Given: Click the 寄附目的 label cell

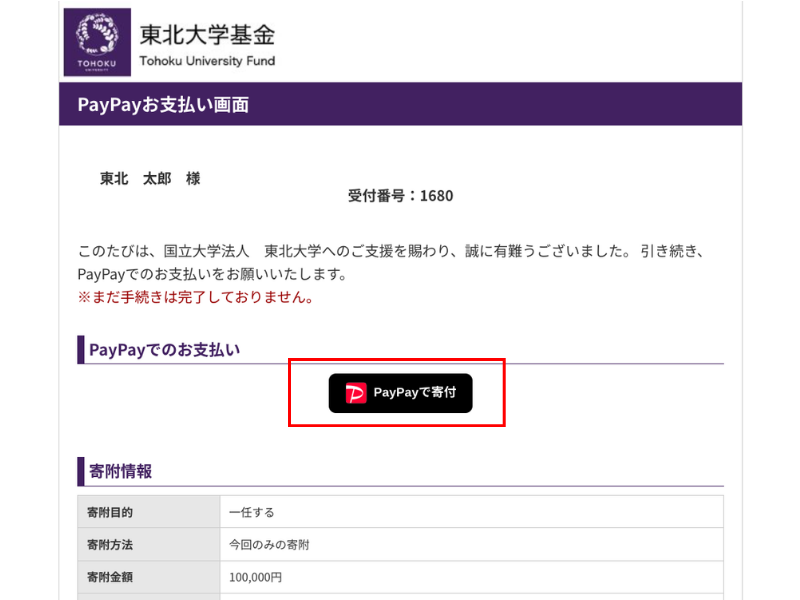Looking at the screenshot, I should 149,512.
